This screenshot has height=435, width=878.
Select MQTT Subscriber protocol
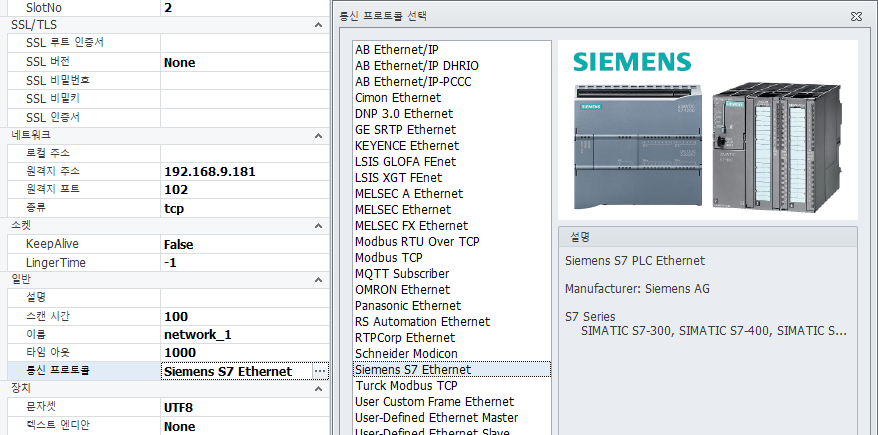click(x=451, y=274)
